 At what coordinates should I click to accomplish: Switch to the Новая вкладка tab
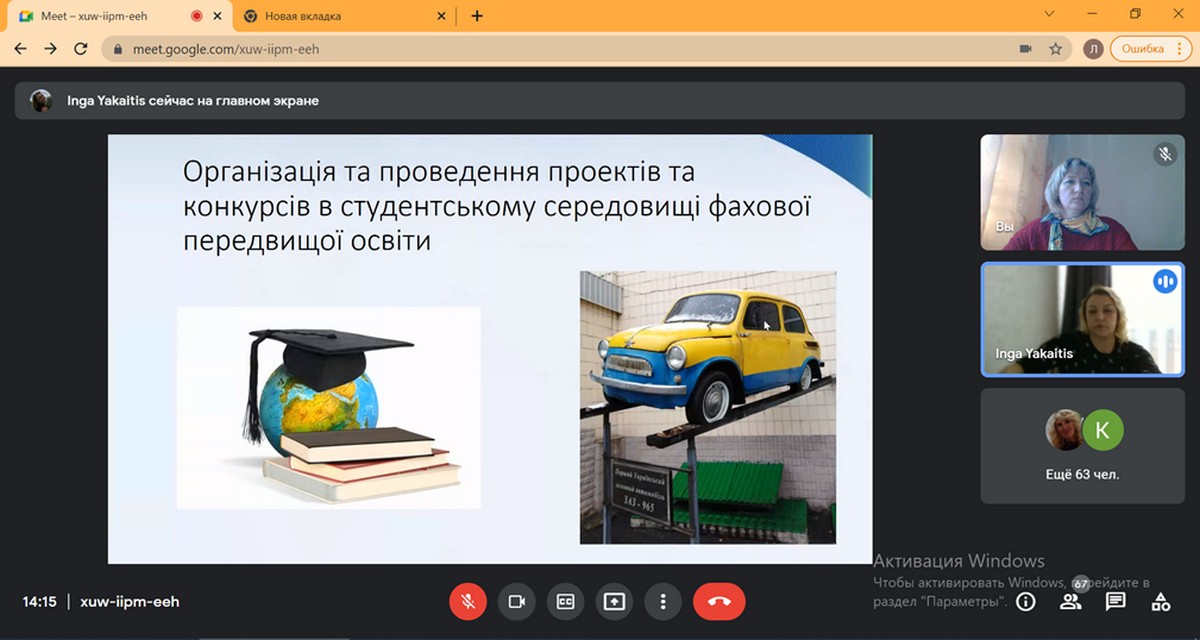pyautogui.click(x=337, y=16)
